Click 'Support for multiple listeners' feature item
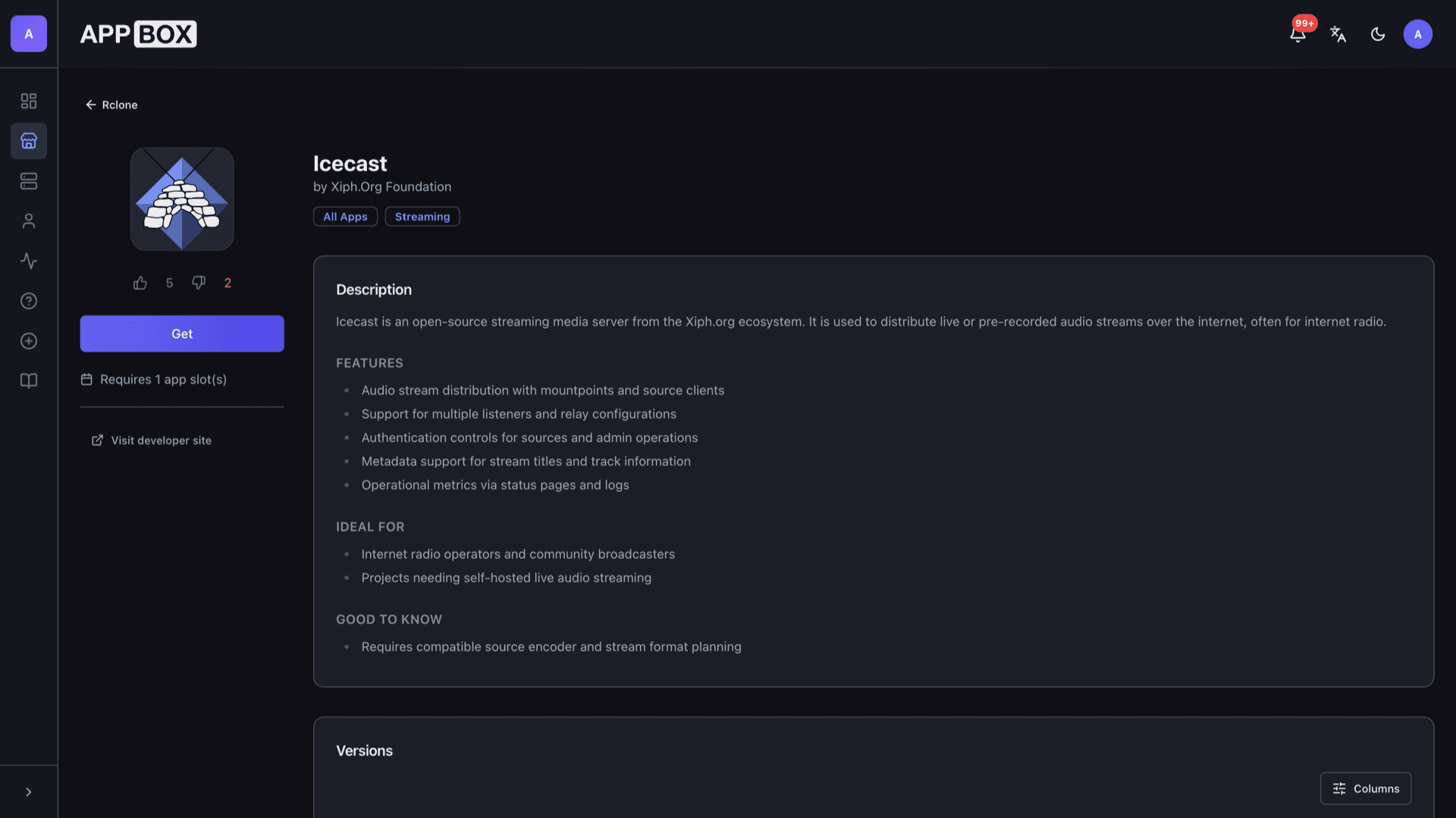Image resolution: width=1456 pixels, height=818 pixels. click(x=519, y=414)
